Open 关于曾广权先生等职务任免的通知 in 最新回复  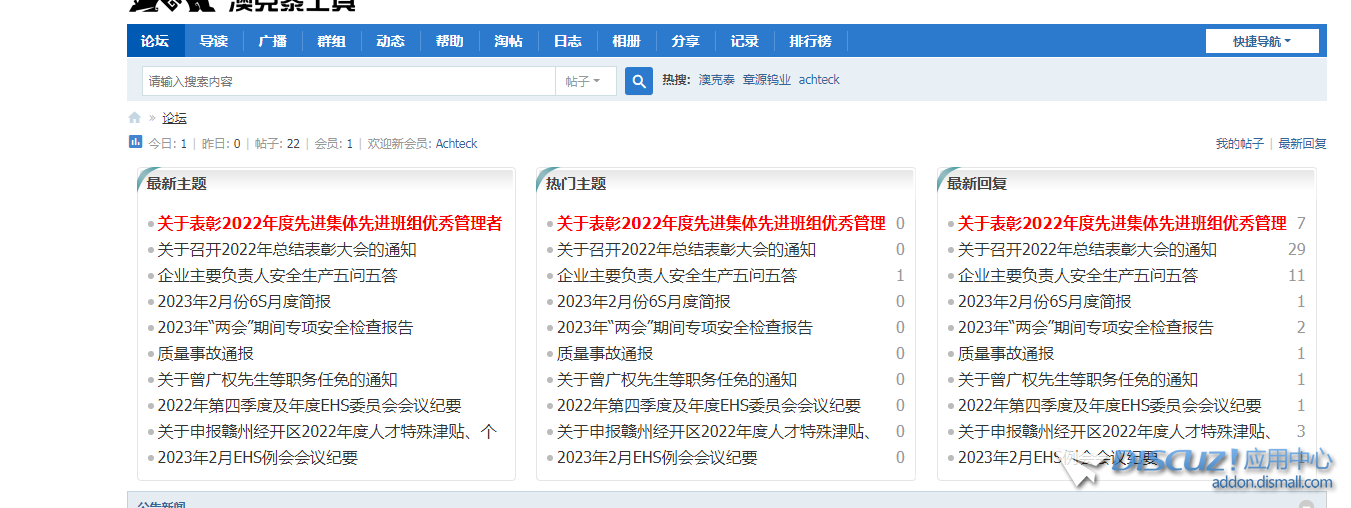pos(1078,380)
